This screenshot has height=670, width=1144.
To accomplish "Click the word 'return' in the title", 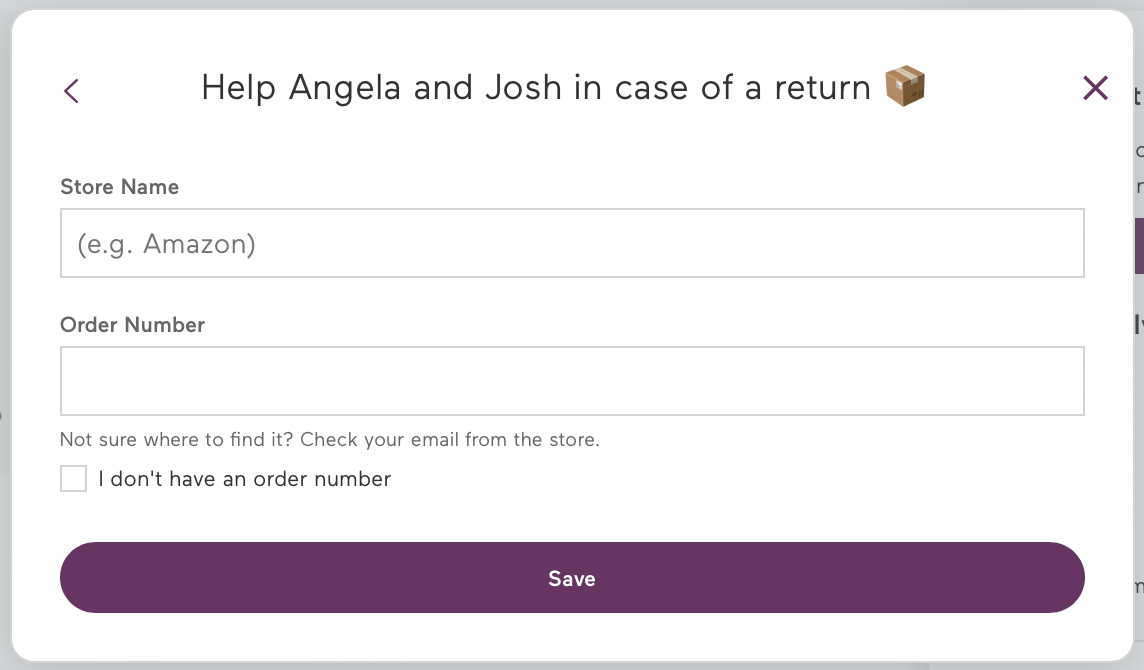I will pyautogui.click(x=822, y=88).
